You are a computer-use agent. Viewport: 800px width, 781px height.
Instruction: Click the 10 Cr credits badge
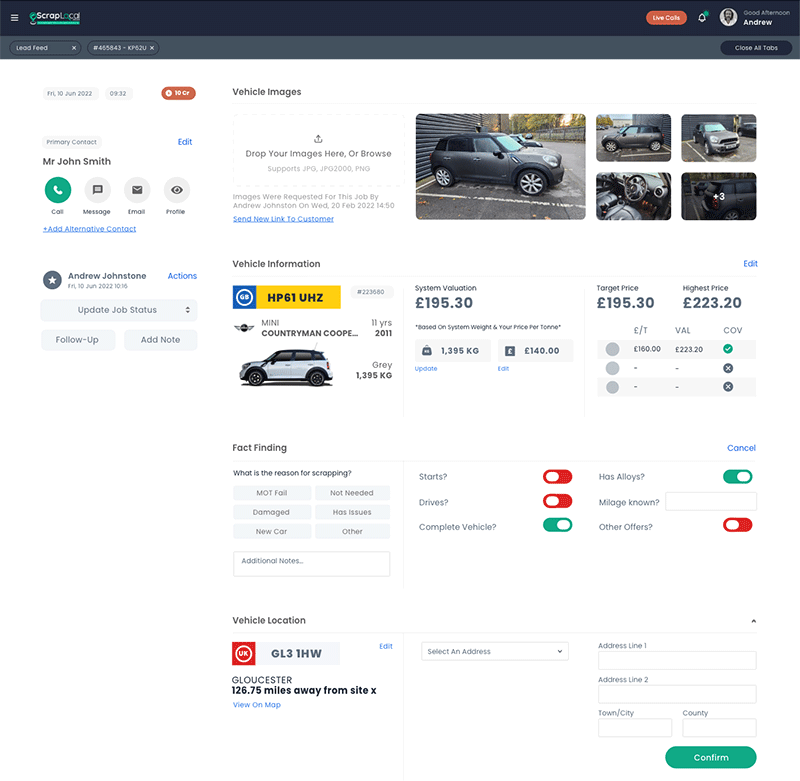178,93
